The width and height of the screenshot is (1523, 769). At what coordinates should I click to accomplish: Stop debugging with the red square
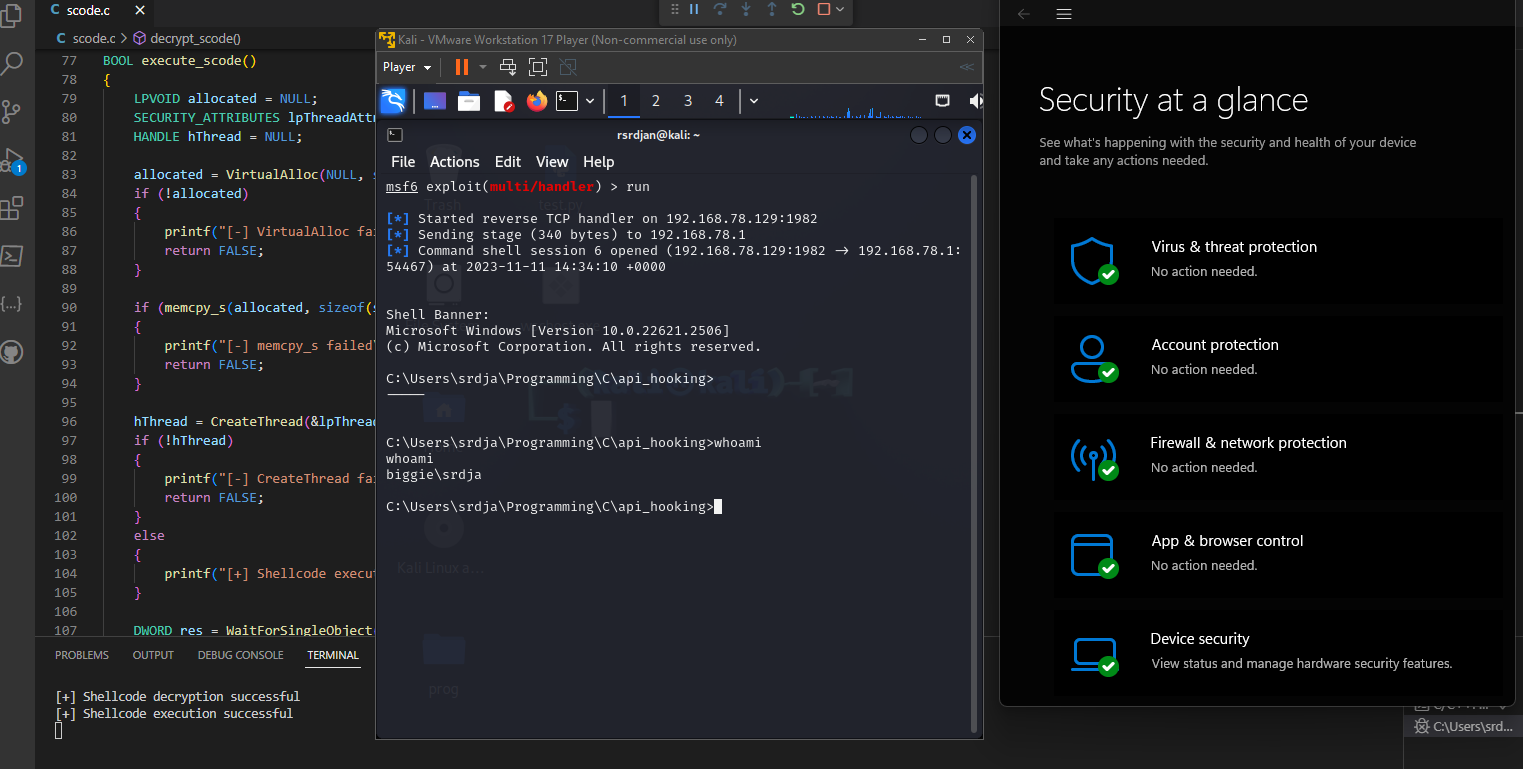pos(824,9)
